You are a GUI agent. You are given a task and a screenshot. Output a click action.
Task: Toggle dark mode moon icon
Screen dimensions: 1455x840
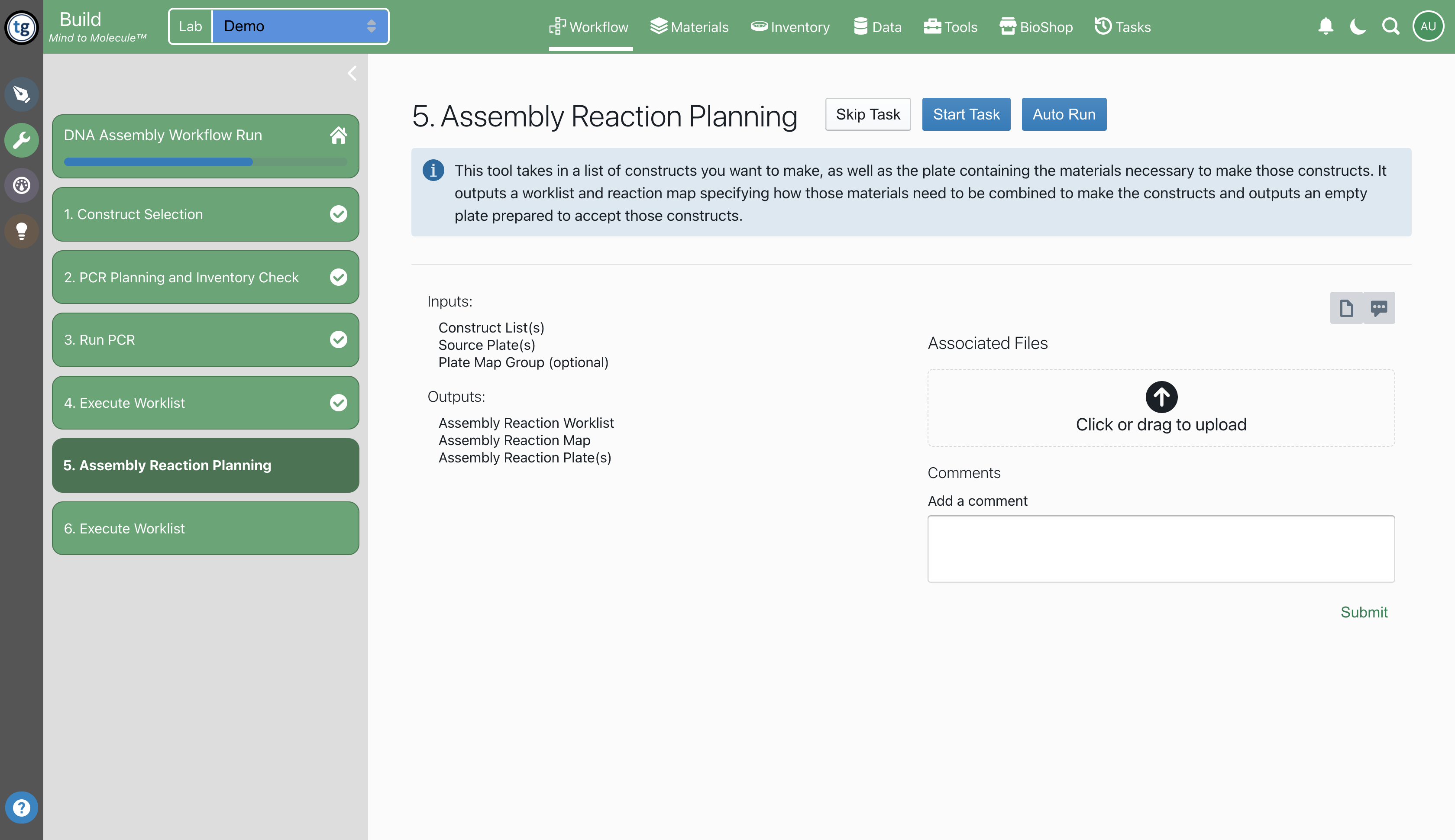(x=1358, y=26)
